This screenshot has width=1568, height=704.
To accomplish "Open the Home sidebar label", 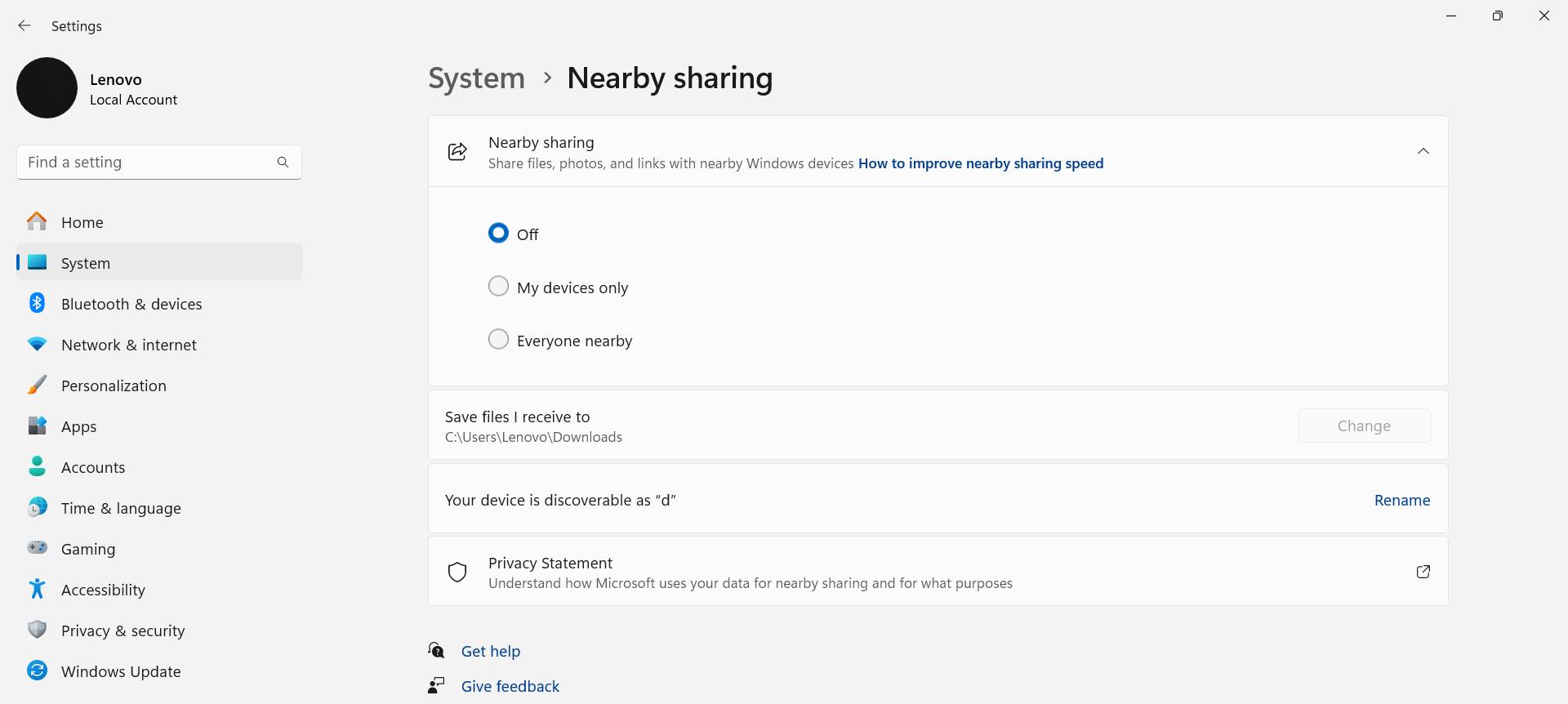I will pos(82,222).
